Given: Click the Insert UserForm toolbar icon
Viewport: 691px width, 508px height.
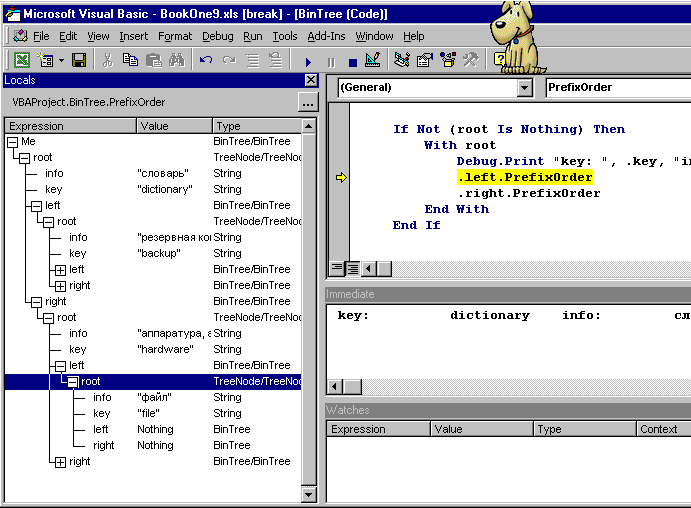Looking at the screenshot, I should click(x=45, y=60).
